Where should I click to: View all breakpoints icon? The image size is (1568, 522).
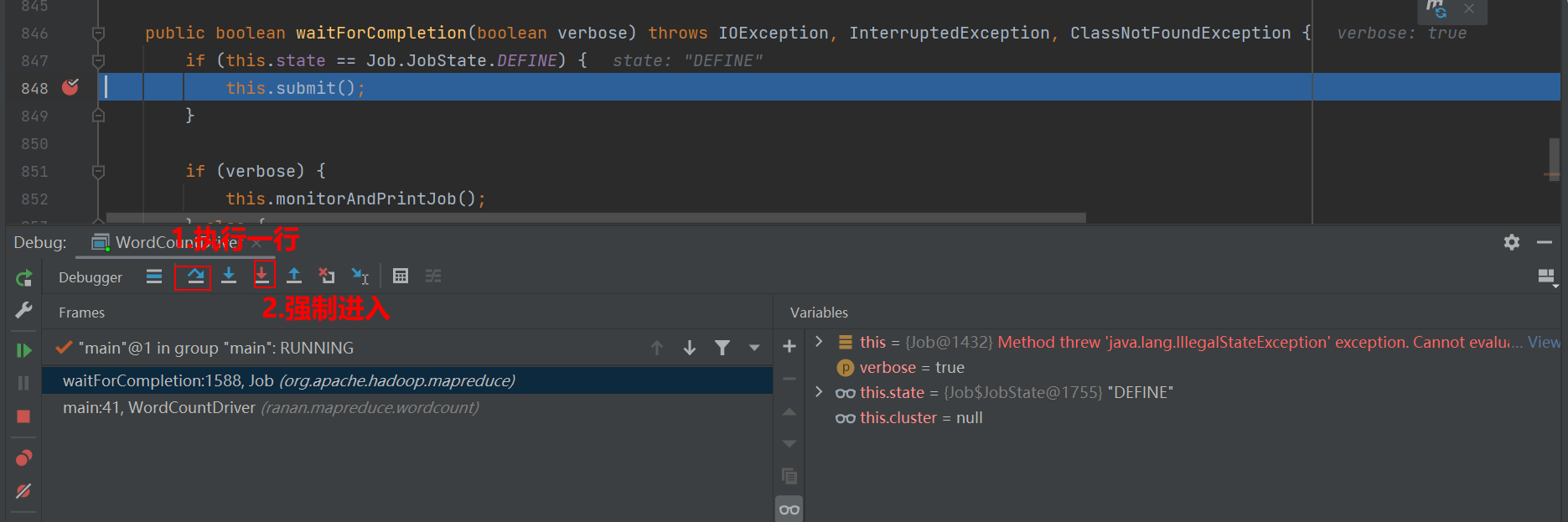[x=23, y=457]
